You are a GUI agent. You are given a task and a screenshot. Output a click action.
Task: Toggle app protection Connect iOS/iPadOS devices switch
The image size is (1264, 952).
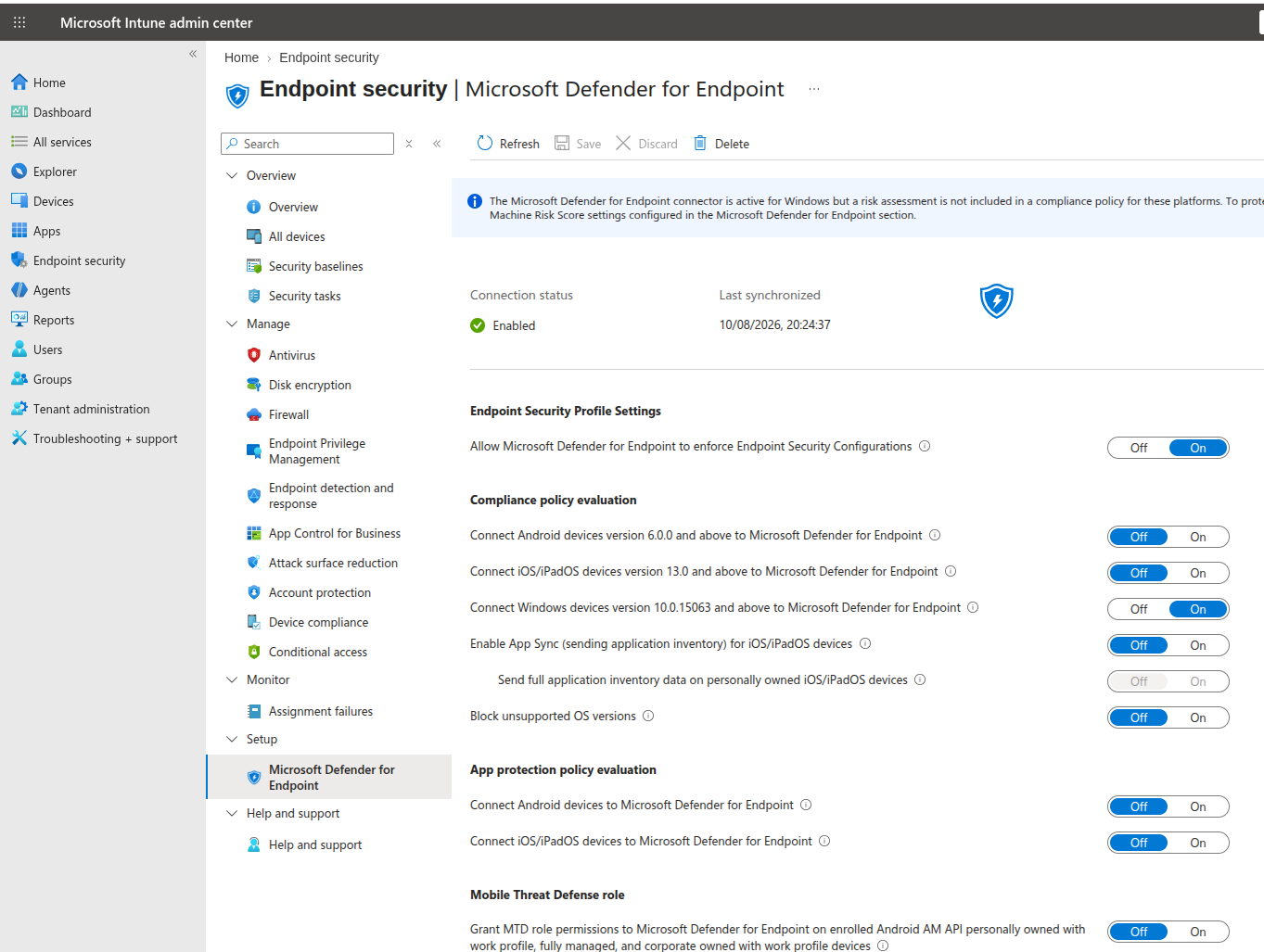(1168, 843)
